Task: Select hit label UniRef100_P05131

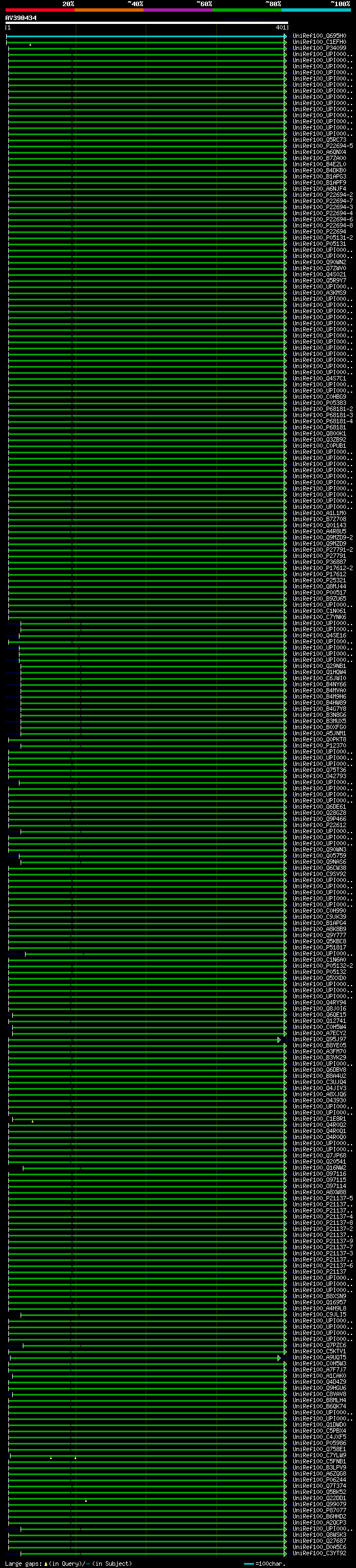Action: [x=319, y=244]
